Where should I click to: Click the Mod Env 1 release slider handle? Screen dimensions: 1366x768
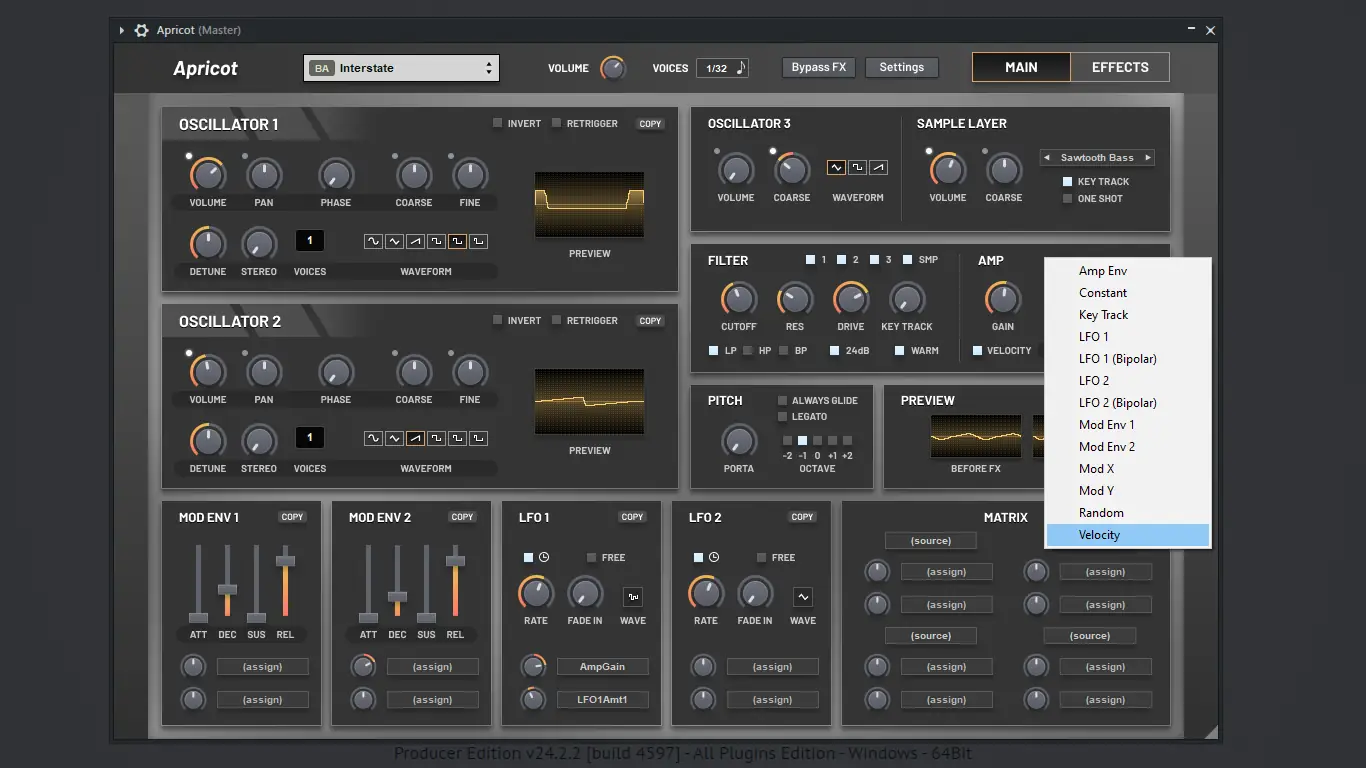coord(285,560)
